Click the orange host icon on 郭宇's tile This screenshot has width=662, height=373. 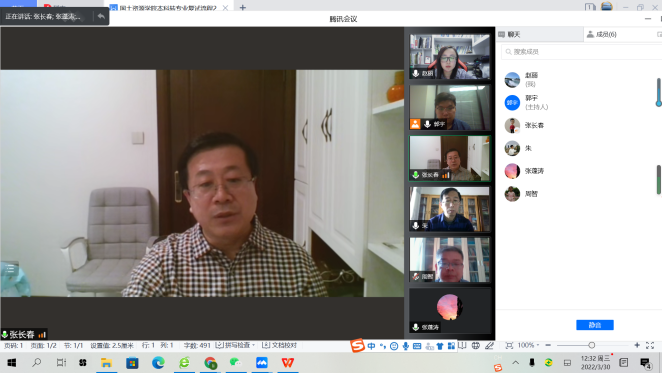[415, 124]
